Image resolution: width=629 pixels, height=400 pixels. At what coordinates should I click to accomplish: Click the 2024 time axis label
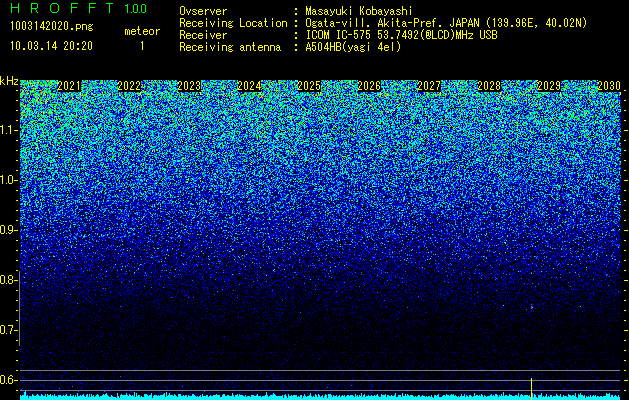coord(249,86)
